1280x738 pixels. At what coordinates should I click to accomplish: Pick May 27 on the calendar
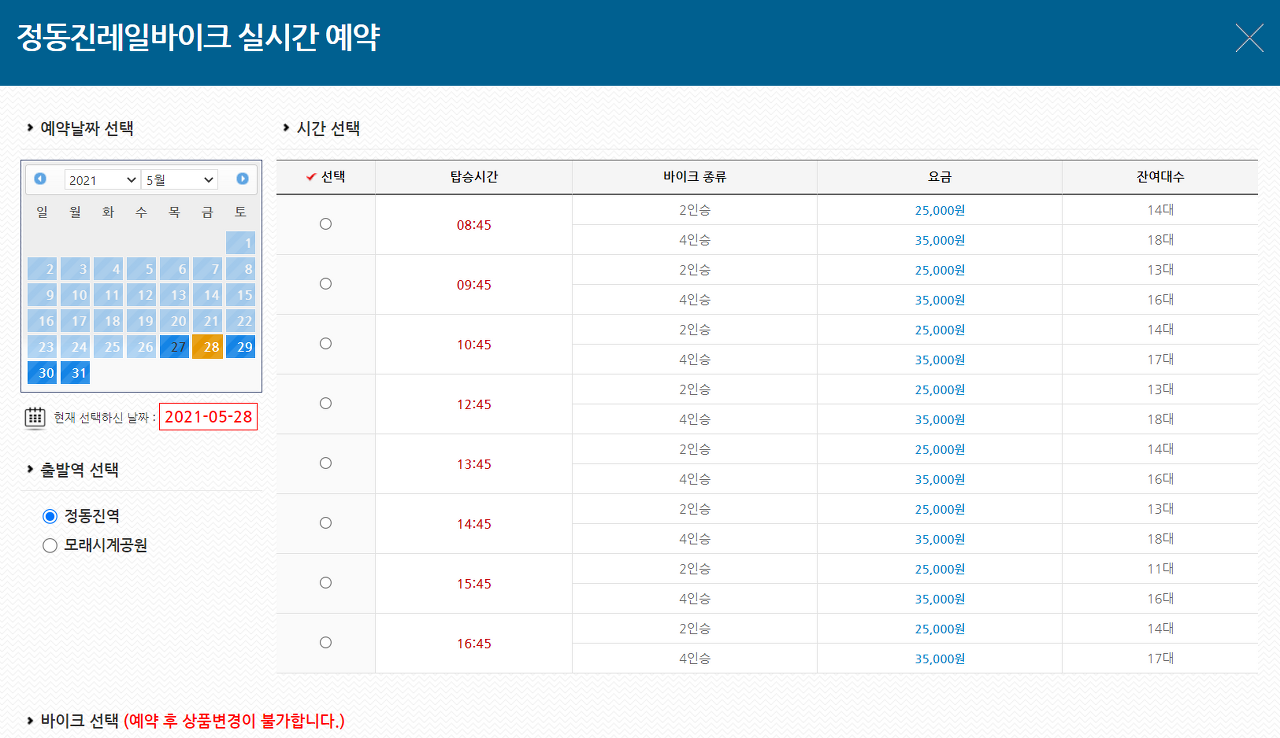174,347
